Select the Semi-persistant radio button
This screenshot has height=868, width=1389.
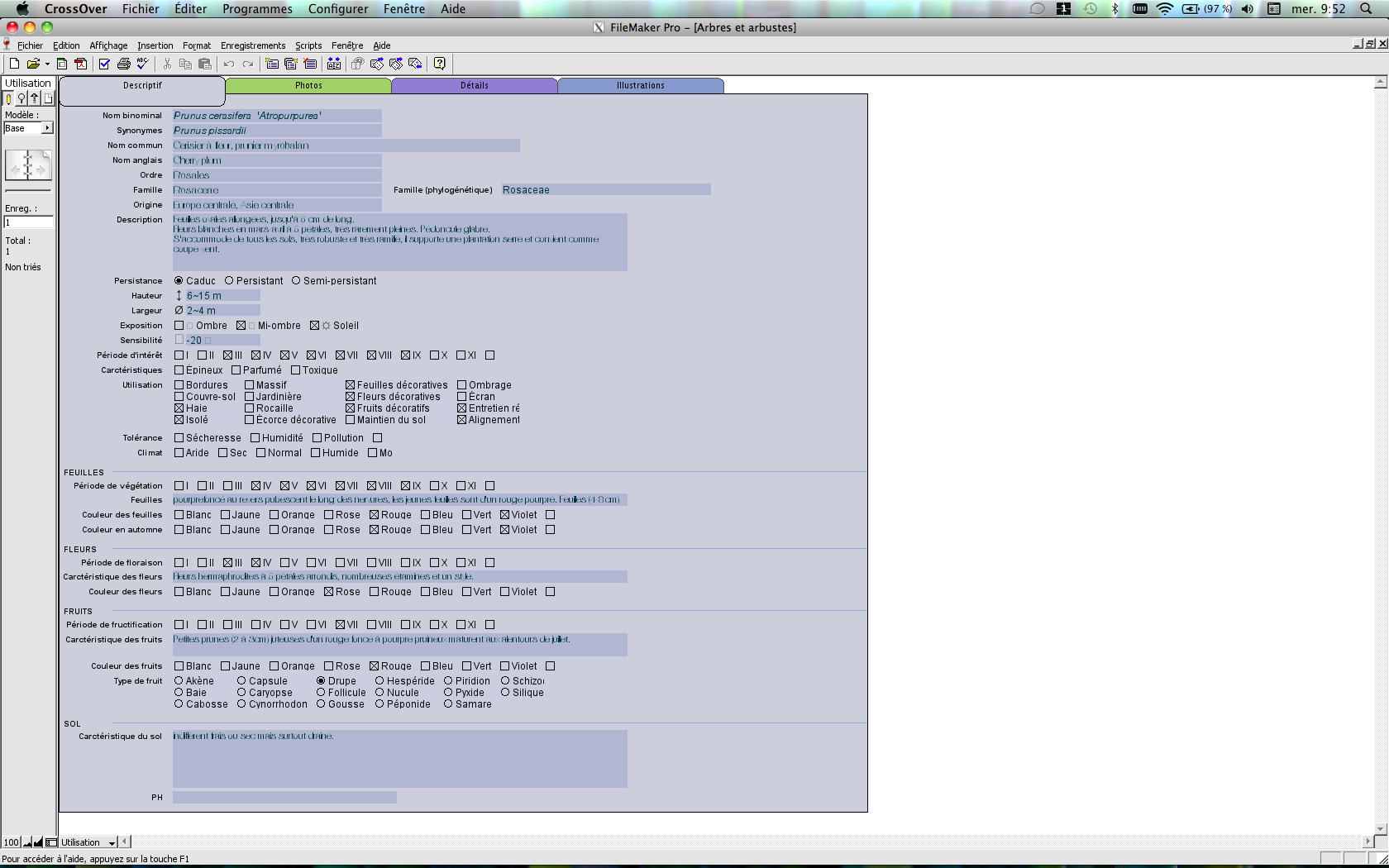click(x=296, y=281)
